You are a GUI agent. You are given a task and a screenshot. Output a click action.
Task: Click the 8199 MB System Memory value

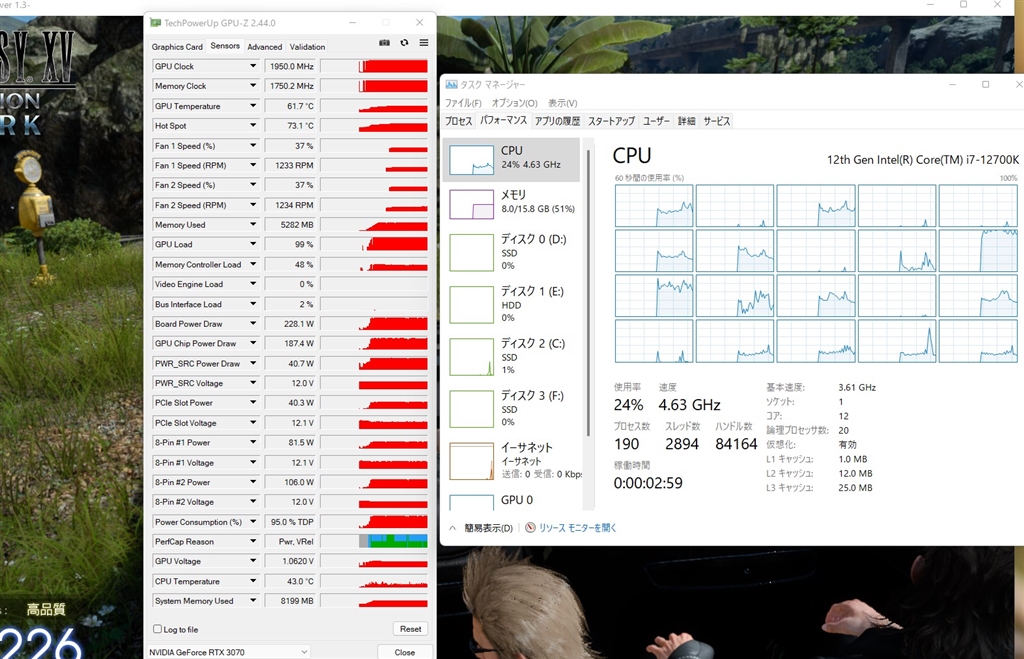290,601
